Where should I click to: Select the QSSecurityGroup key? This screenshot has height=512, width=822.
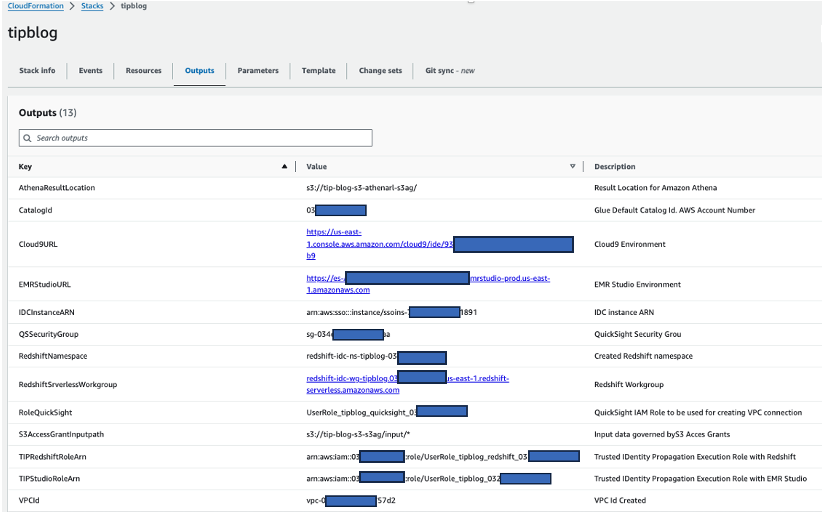tap(49, 334)
